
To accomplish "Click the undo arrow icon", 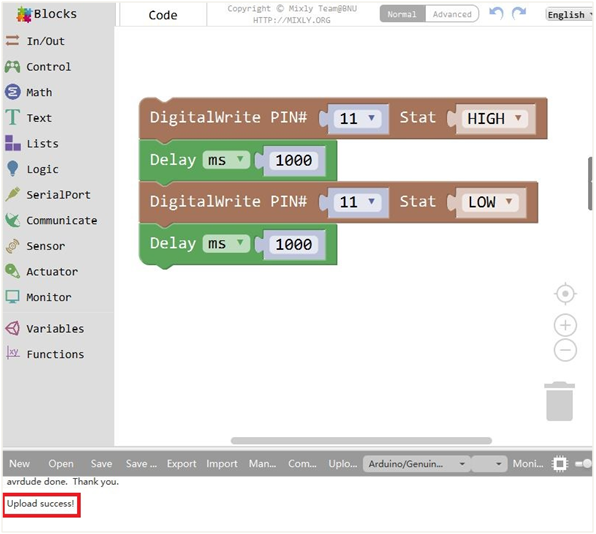I will point(496,13).
